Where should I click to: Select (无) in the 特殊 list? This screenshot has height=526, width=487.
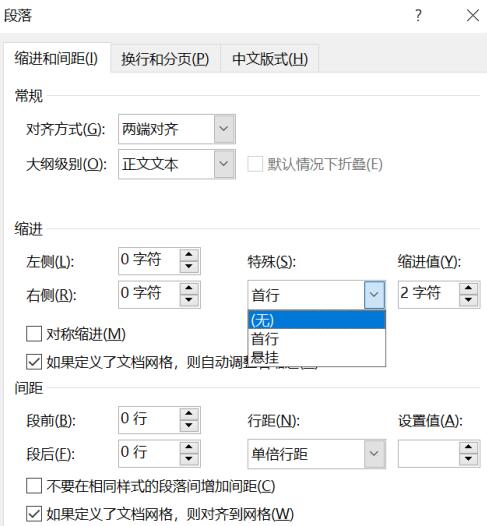pyautogui.click(x=317, y=320)
